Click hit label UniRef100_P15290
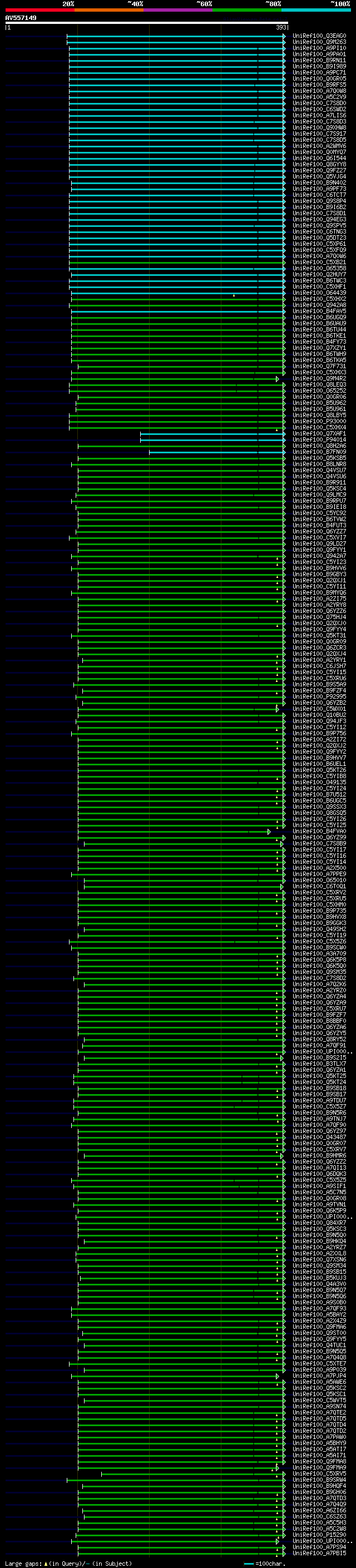This screenshot has height=1568, width=356. pyautogui.click(x=319, y=1535)
